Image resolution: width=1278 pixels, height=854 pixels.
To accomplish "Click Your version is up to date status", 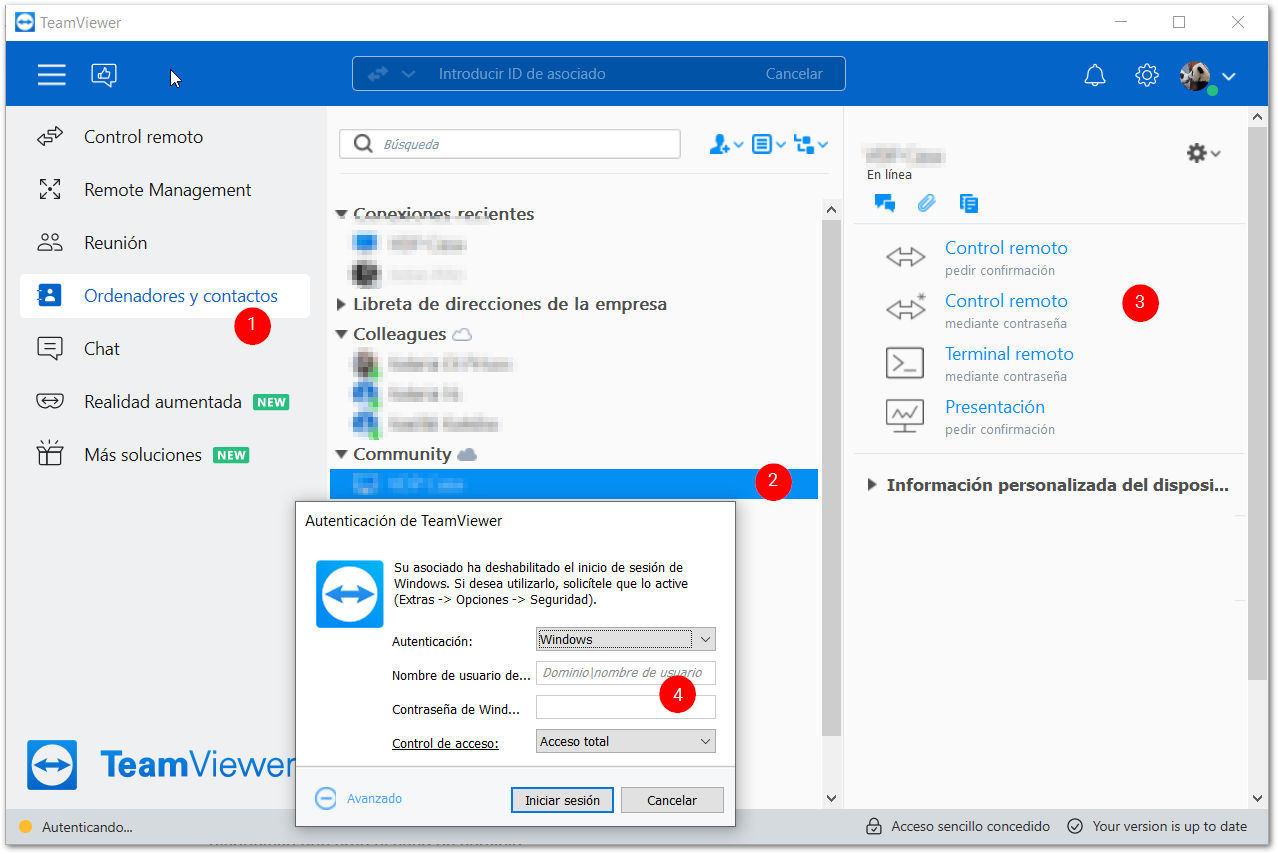I will [1157, 826].
